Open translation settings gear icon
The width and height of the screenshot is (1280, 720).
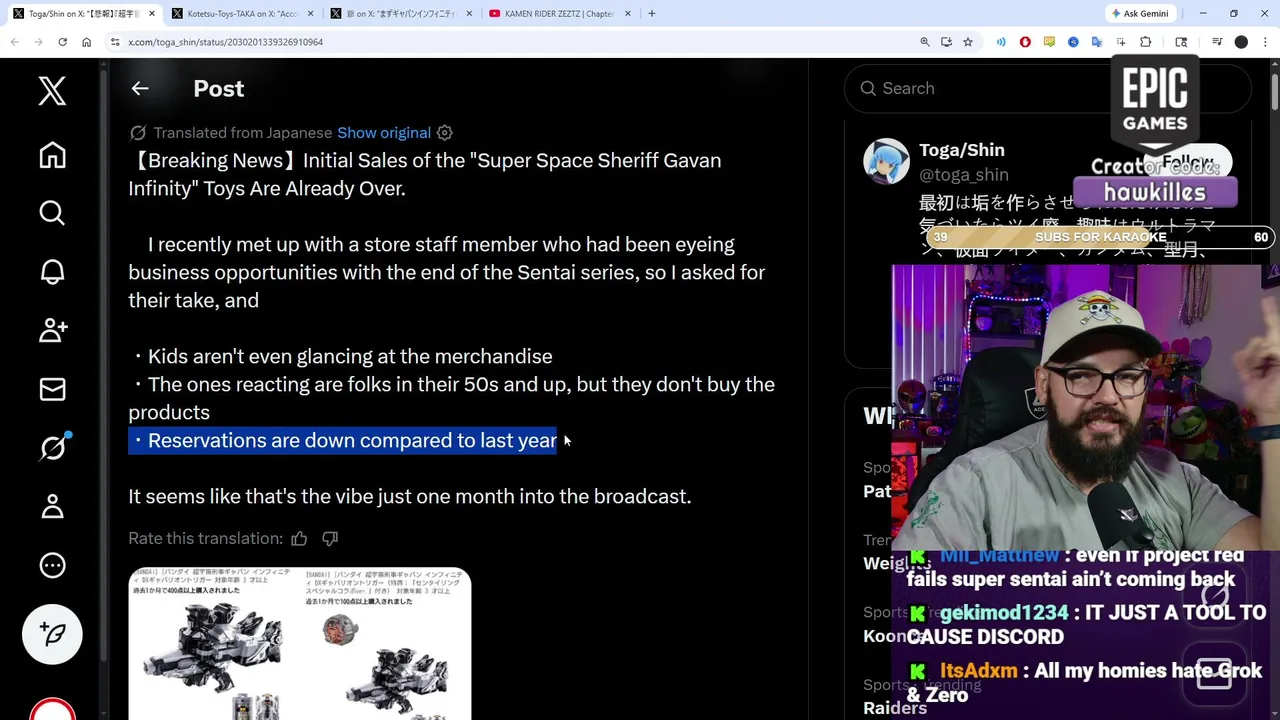(445, 133)
